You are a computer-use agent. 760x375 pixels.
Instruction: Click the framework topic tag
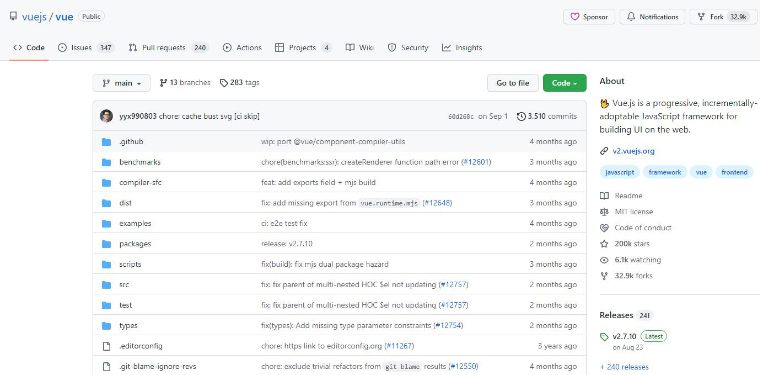[x=665, y=172]
